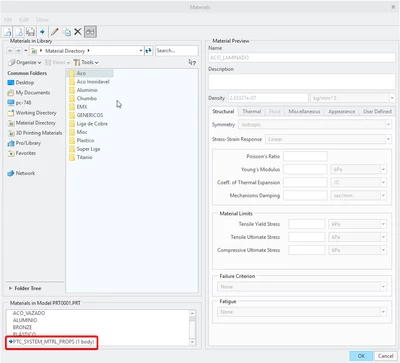Select BRONZE in model materials list
Image resolution: width=400 pixels, height=363 pixels.
point(22,327)
